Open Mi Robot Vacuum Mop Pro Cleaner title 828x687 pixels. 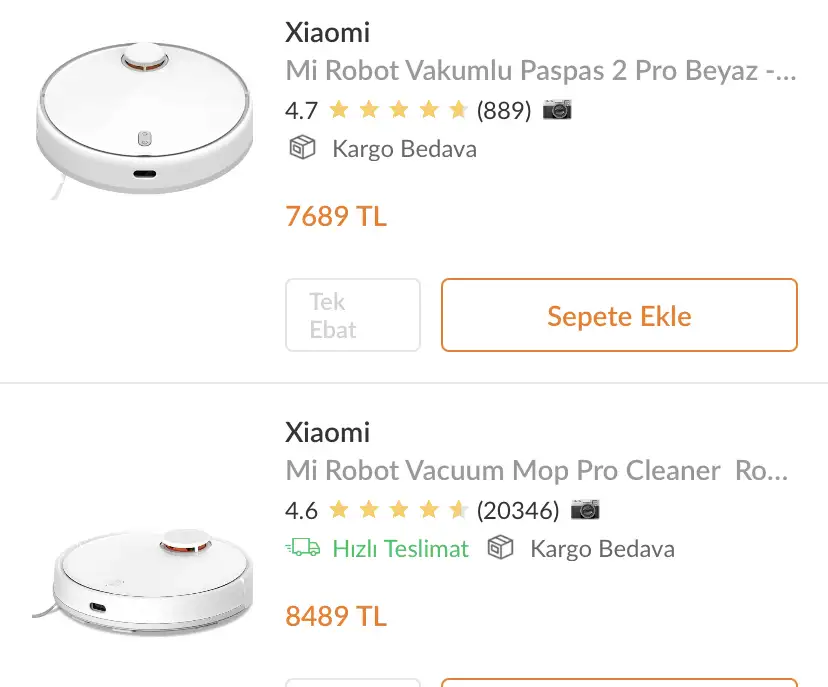point(537,470)
